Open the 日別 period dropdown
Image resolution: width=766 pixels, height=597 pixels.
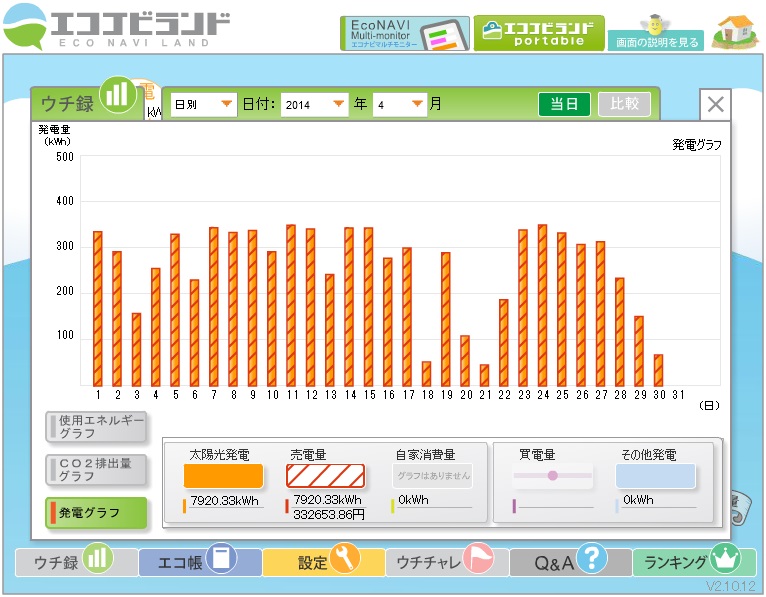pos(204,105)
